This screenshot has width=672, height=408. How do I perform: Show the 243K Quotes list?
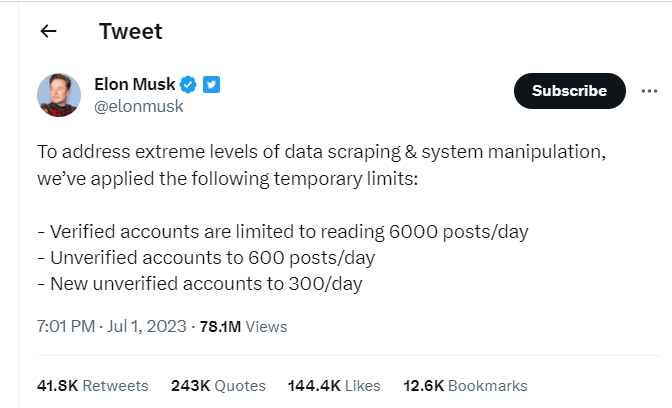pyautogui.click(x=218, y=386)
